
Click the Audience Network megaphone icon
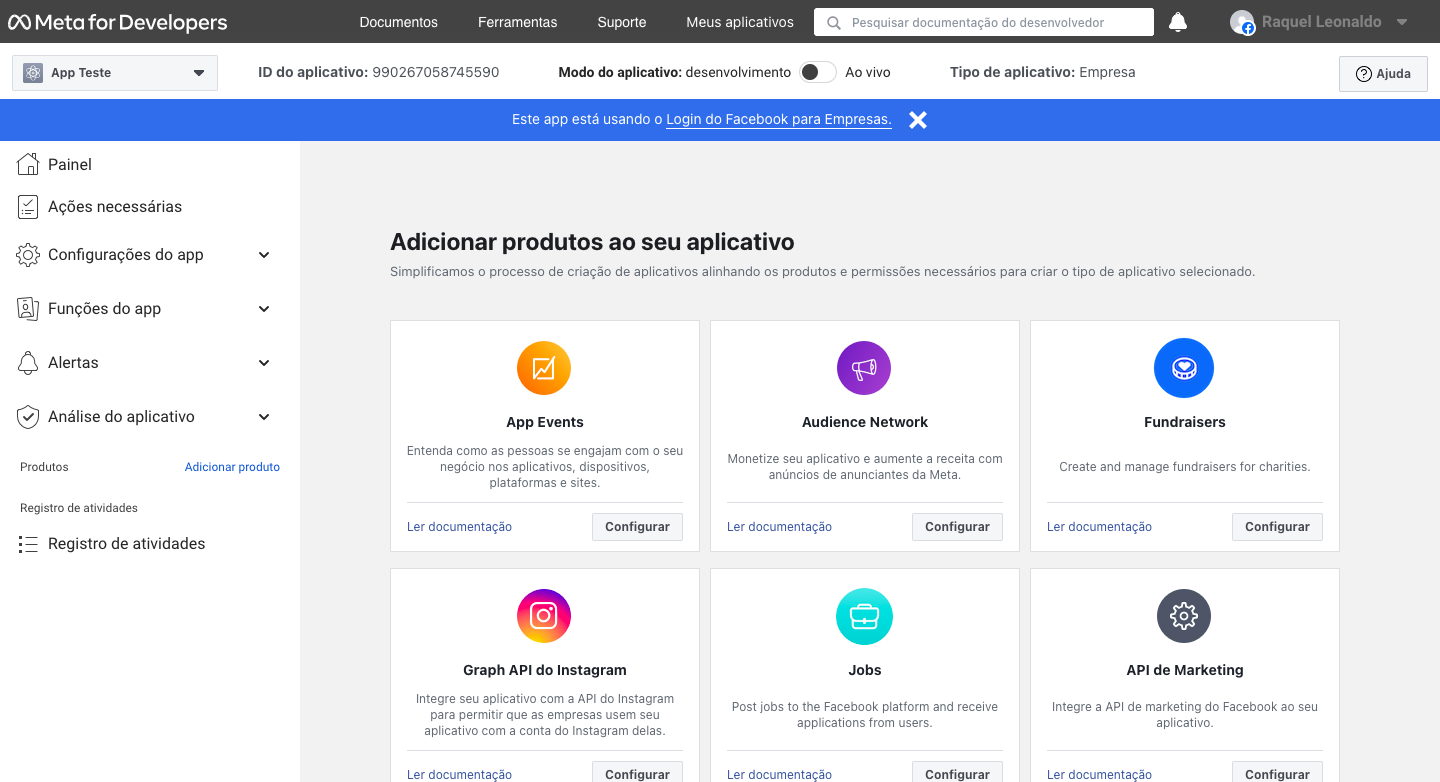864,367
